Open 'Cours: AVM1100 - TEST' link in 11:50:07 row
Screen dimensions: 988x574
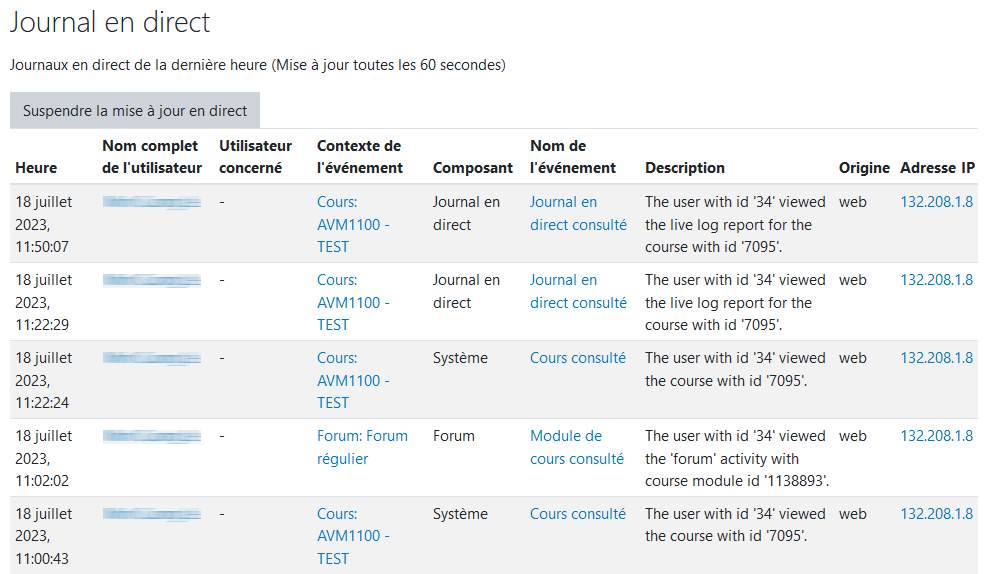coord(353,224)
